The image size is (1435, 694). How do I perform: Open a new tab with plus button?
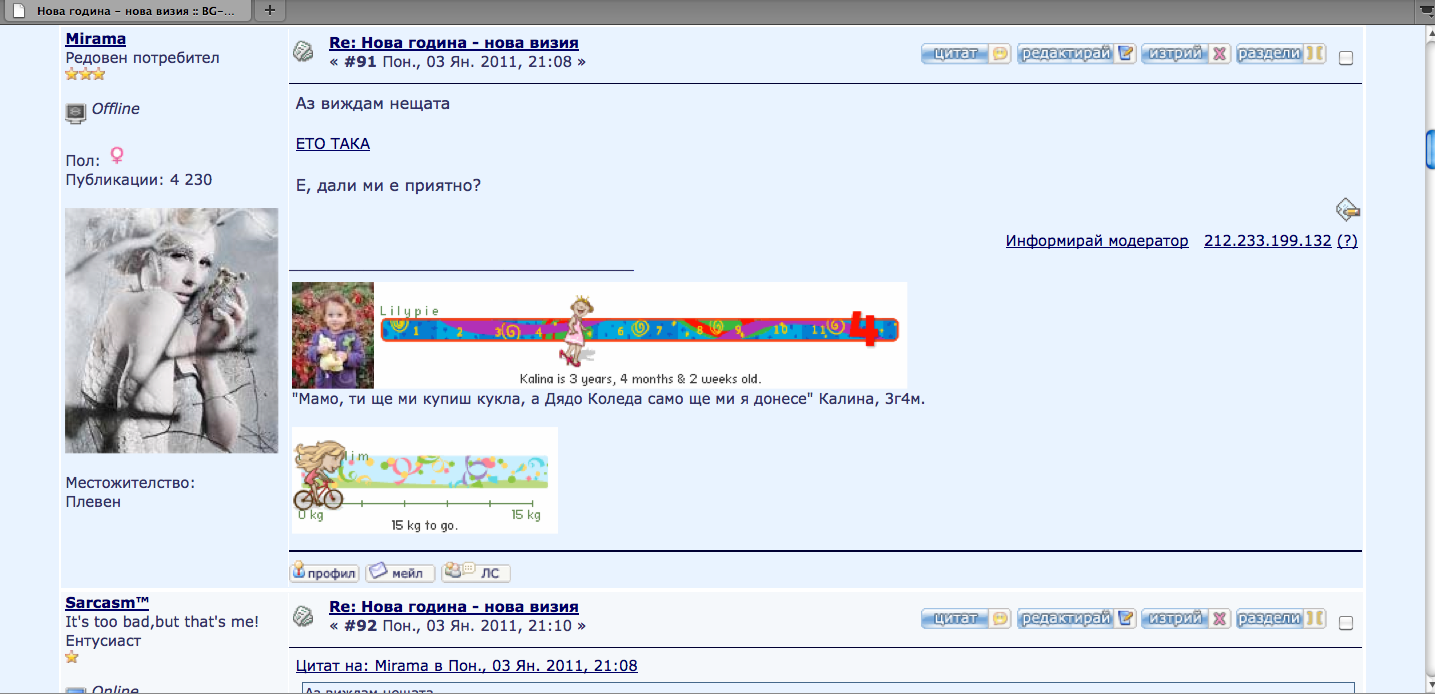(270, 11)
